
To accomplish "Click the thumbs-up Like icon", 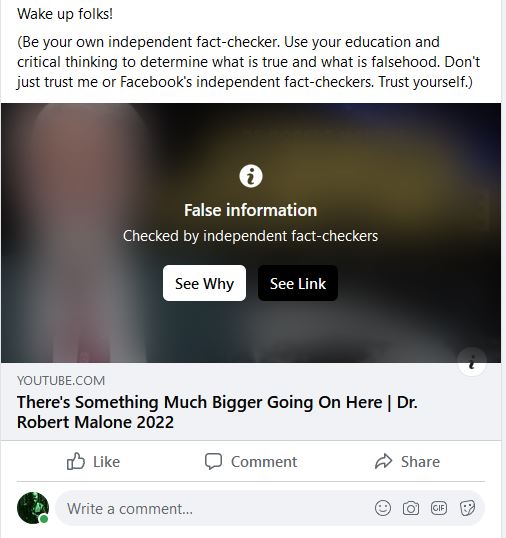I will click(75, 461).
